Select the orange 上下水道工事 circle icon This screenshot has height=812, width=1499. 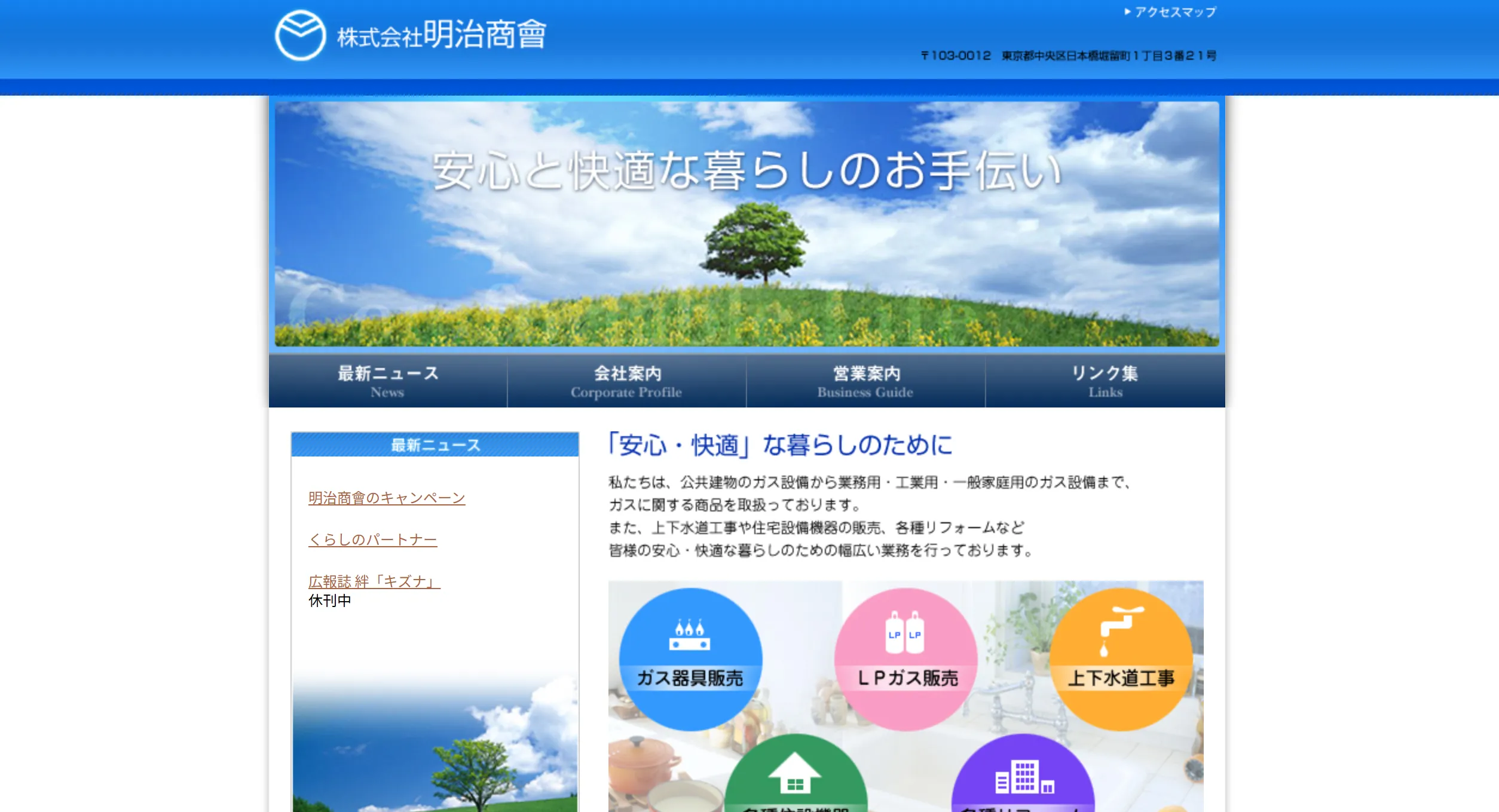point(1121,659)
